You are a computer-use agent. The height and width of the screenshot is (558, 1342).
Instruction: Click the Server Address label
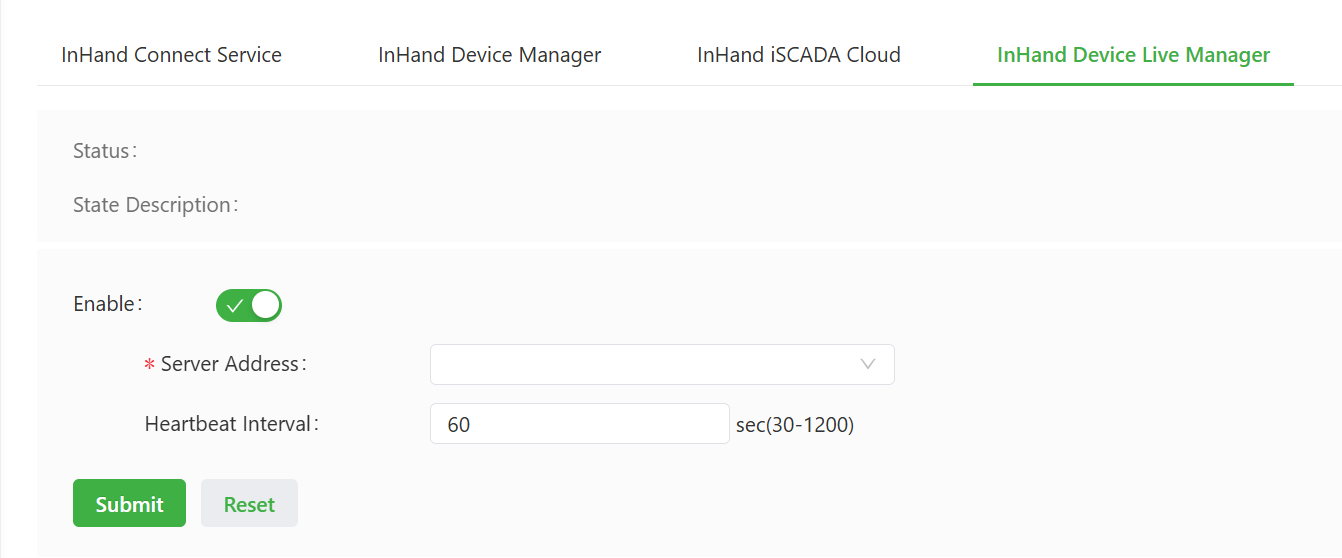[232, 365]
